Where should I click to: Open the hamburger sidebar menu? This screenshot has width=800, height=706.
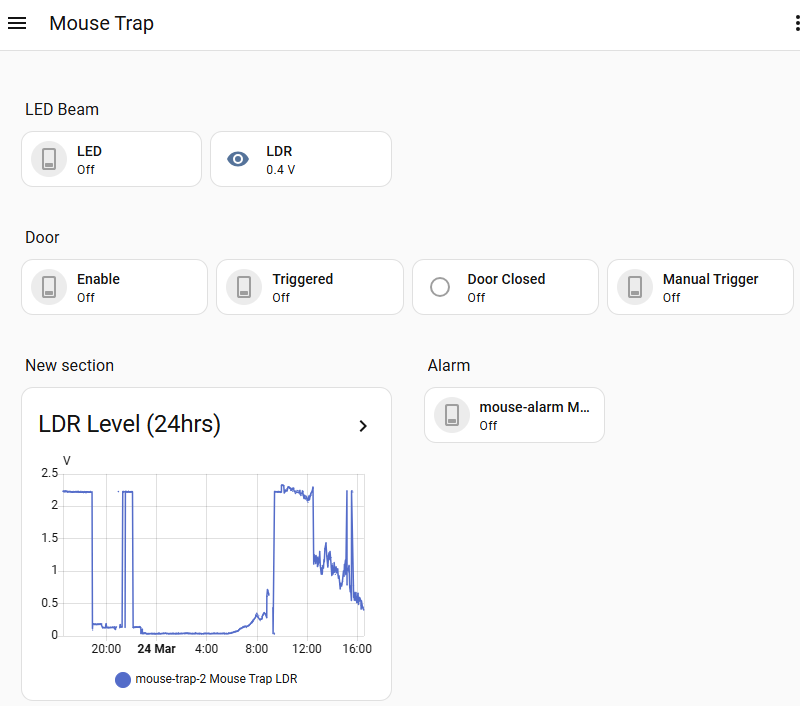(17, 23)
